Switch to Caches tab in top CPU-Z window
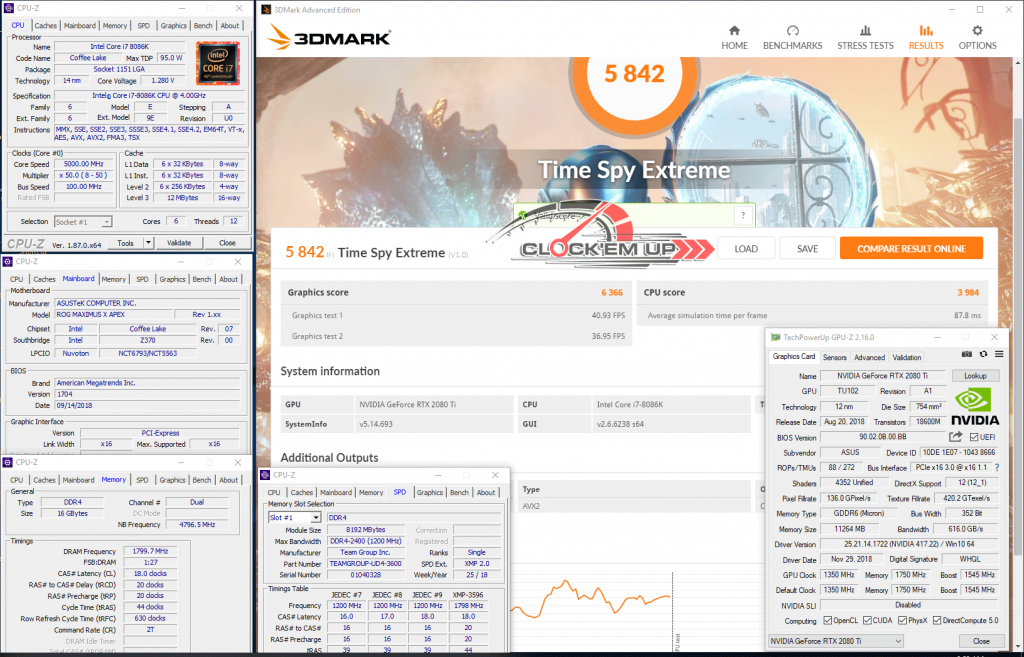The height and width of the screenshot is (657, 1024). point(46,25)
